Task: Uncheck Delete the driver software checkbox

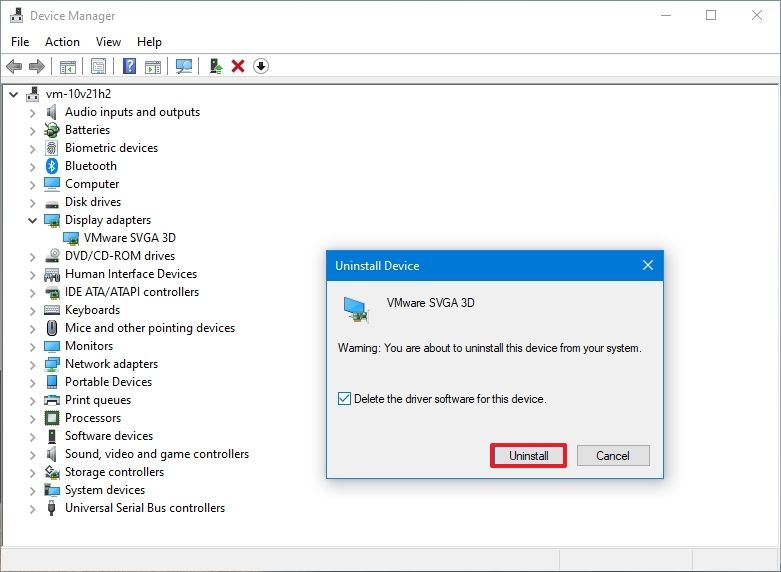Action: [344, 399]
